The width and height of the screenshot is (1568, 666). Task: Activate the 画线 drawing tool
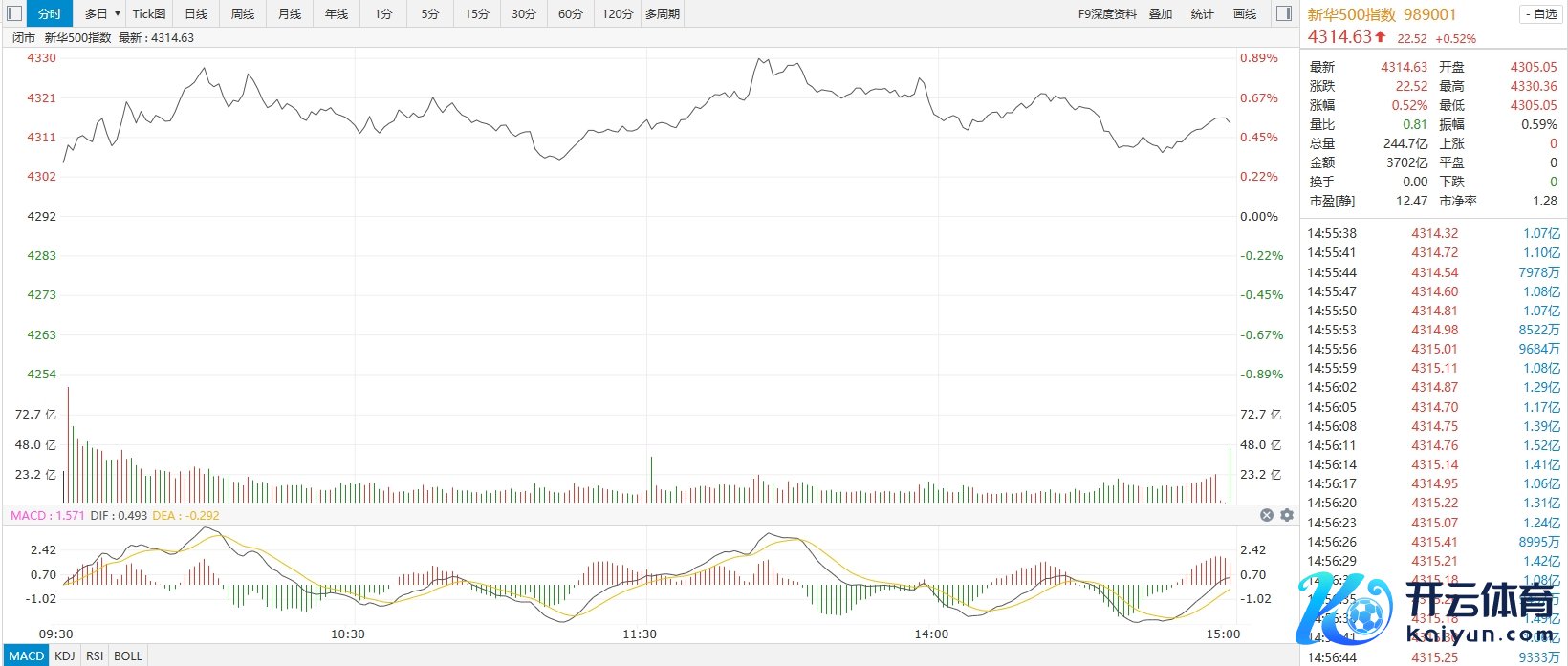(x=1245, y=13)
